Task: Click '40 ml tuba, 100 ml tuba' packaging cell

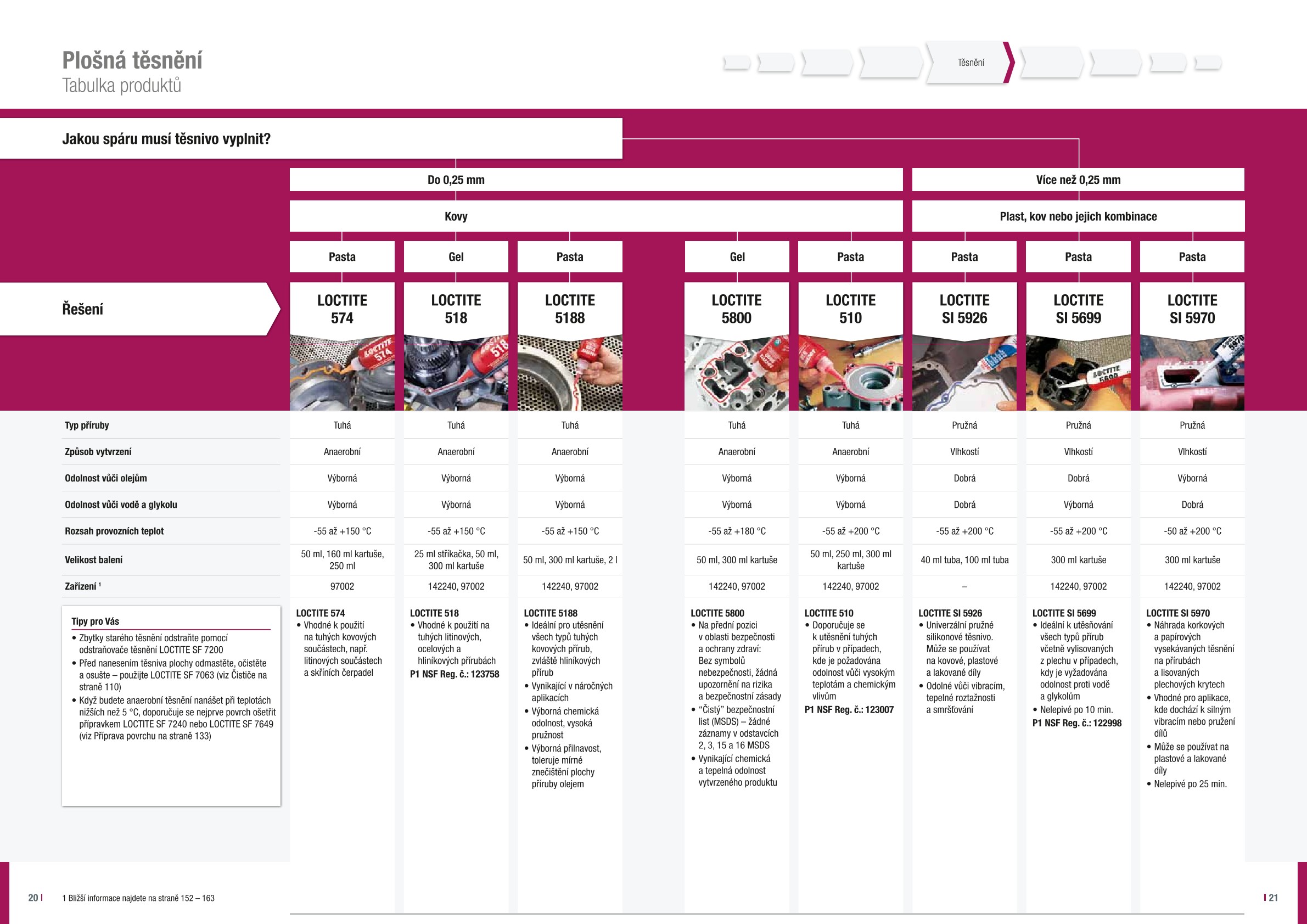Action: 964,559
